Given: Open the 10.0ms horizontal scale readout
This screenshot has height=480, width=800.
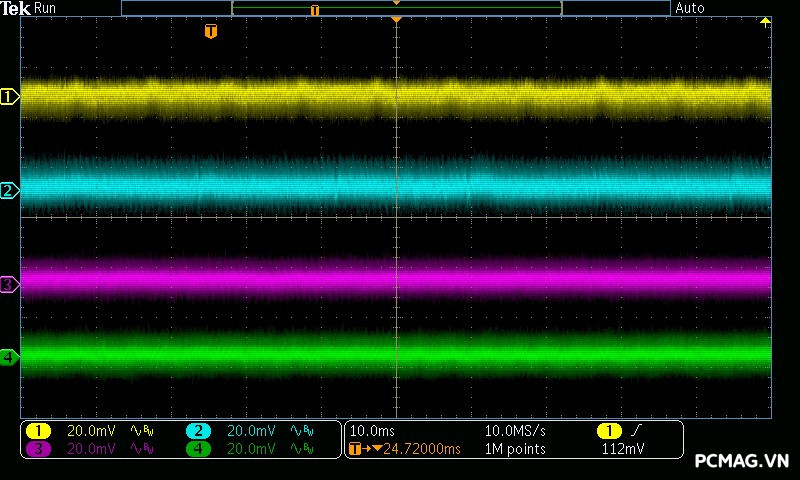Looking at the screenshot, I should [x=371, y=431].
